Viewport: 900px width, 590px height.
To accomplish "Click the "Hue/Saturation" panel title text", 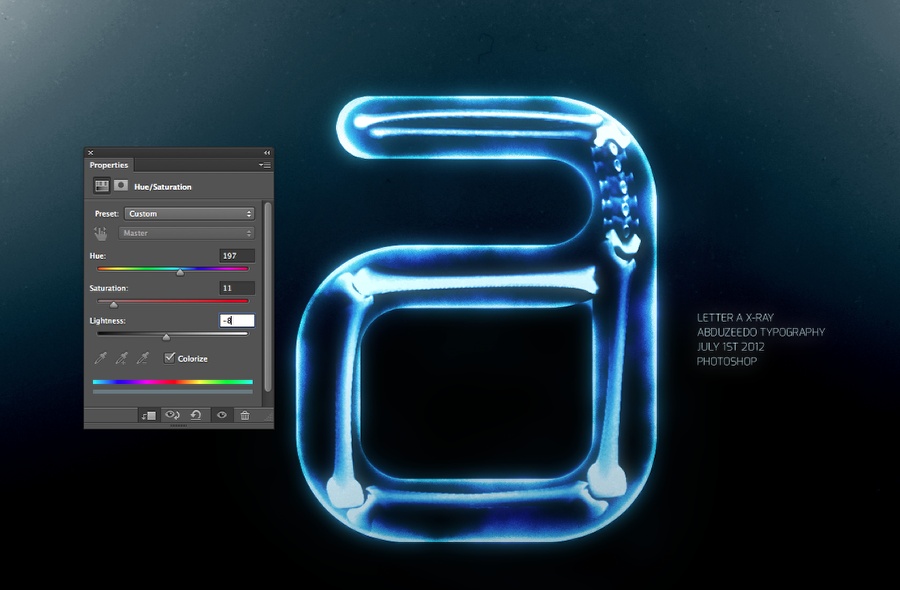I will tap(163, 187).
